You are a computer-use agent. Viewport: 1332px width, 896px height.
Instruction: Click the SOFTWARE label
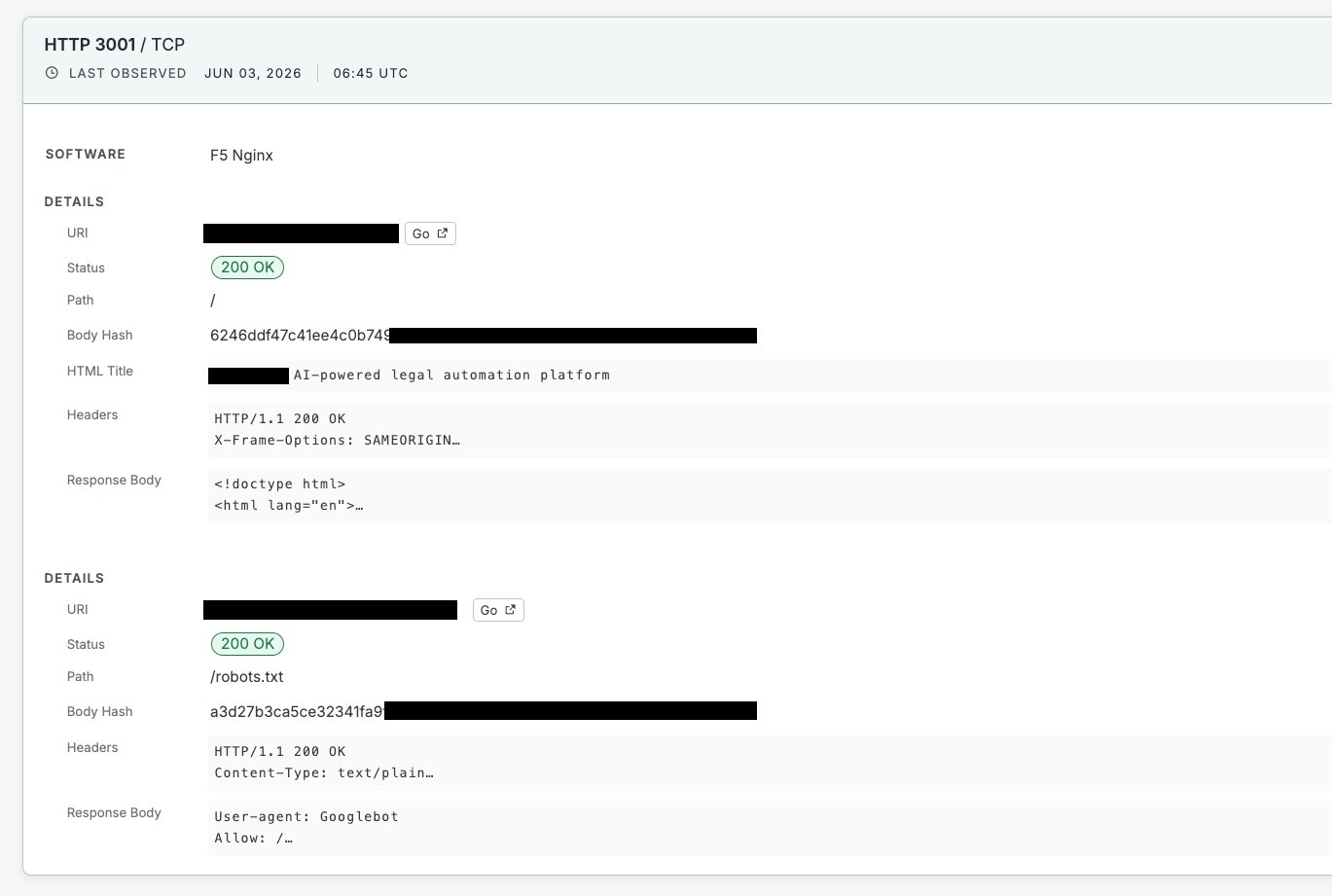tap(86, 154)
